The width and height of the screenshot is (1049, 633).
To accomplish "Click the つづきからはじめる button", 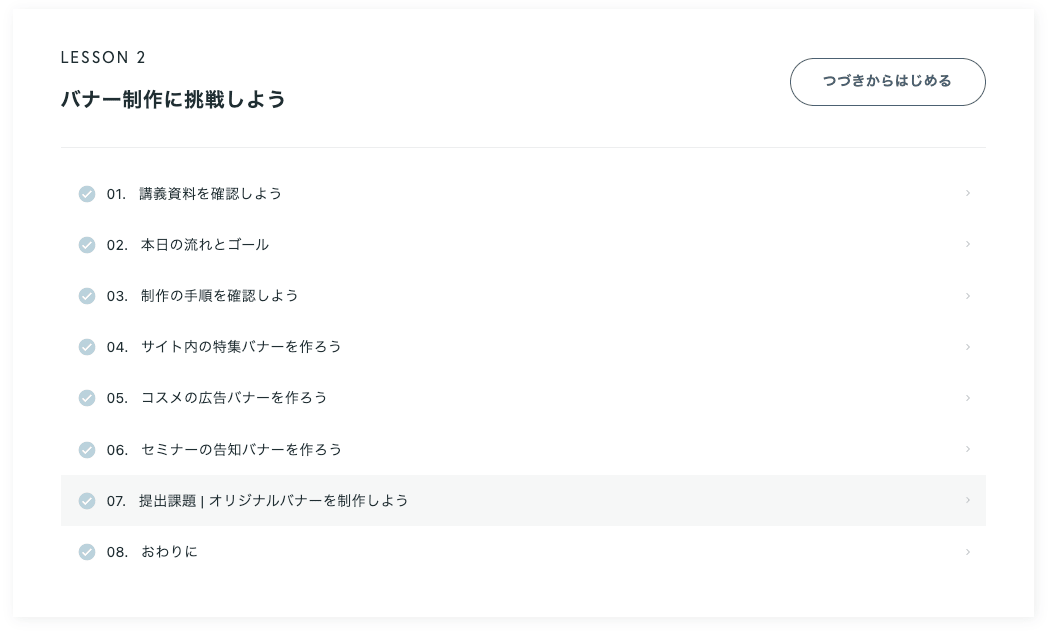I will coord(887,82).
